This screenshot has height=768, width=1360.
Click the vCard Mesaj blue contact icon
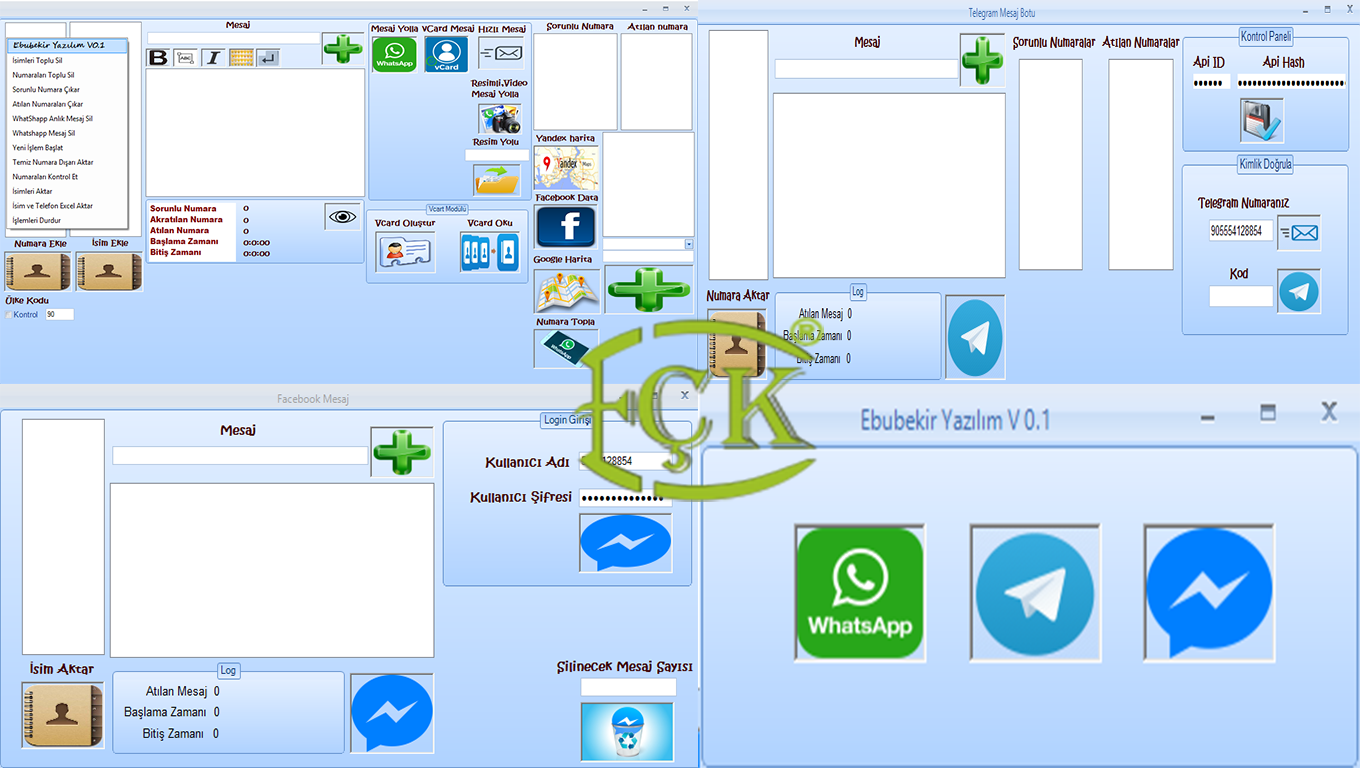coord(446,54)
